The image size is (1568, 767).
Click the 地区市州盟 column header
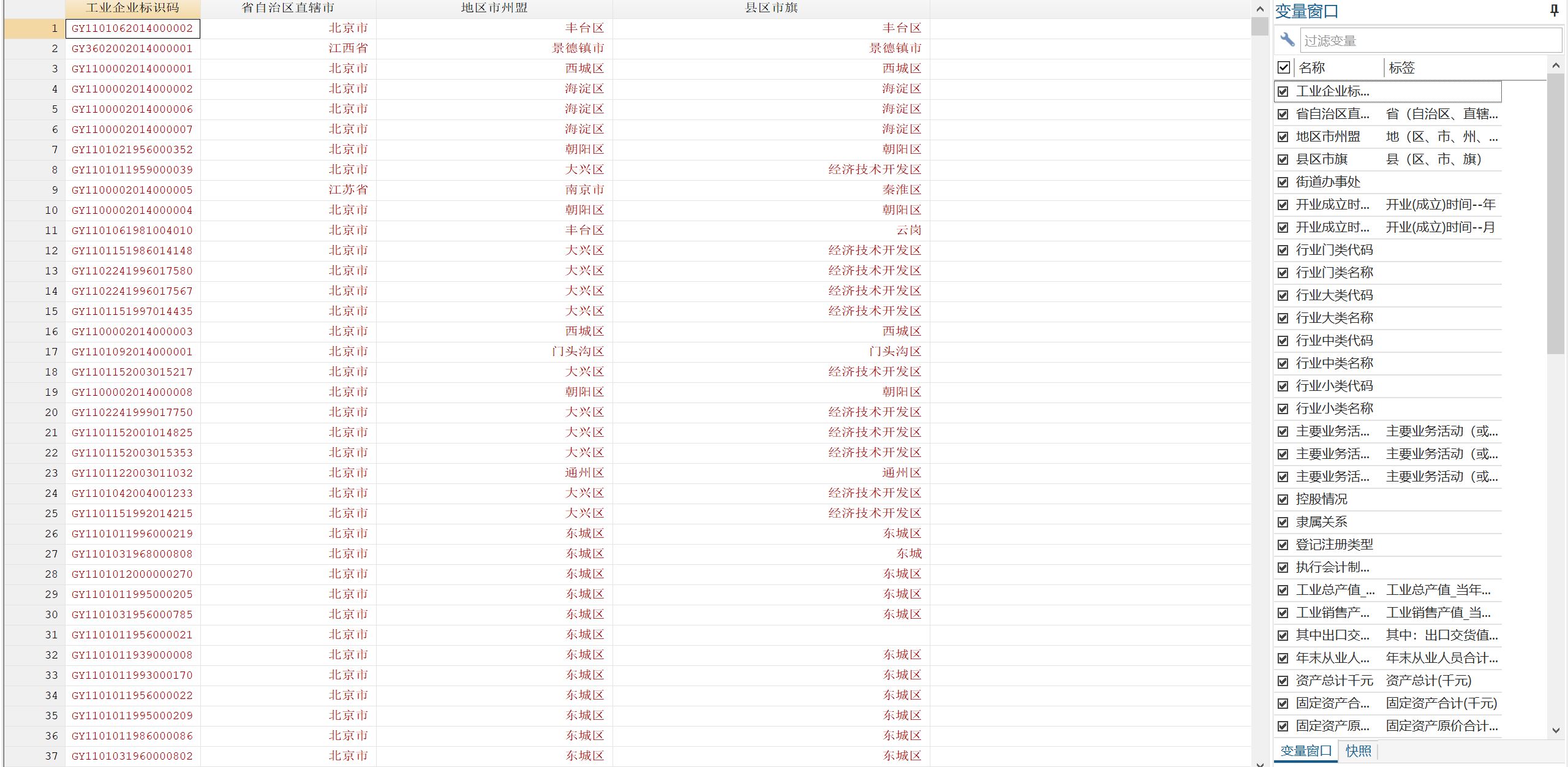coord(494,8)
